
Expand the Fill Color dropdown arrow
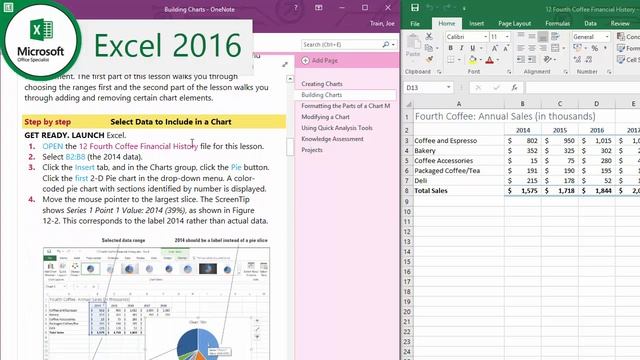[x=480, y=60]
